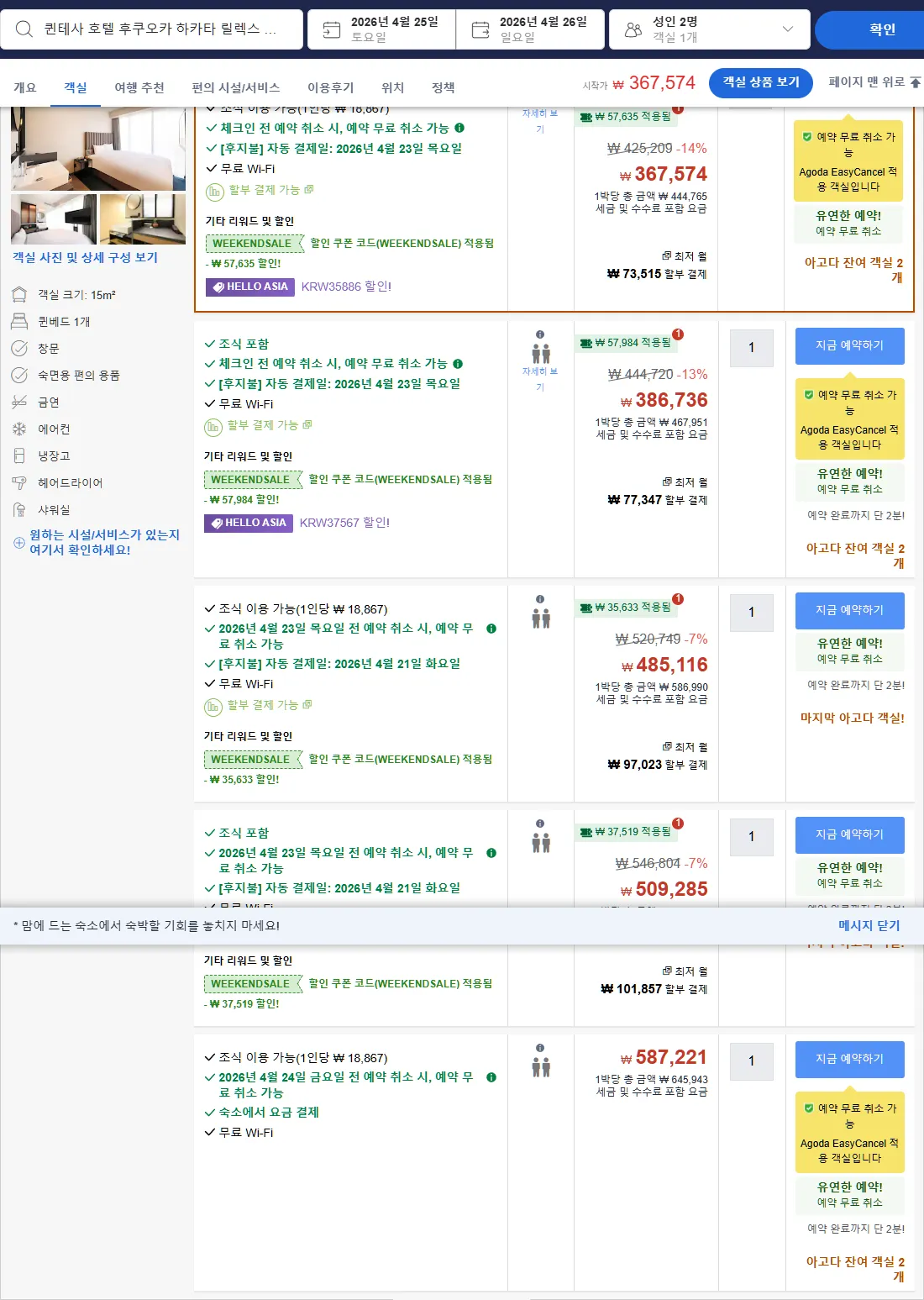Click the red badge on ₩37,519 적용됨 tag
The width and height of the screenshot is (924, 1300).
pyautogui.click(x=678, y=824)
